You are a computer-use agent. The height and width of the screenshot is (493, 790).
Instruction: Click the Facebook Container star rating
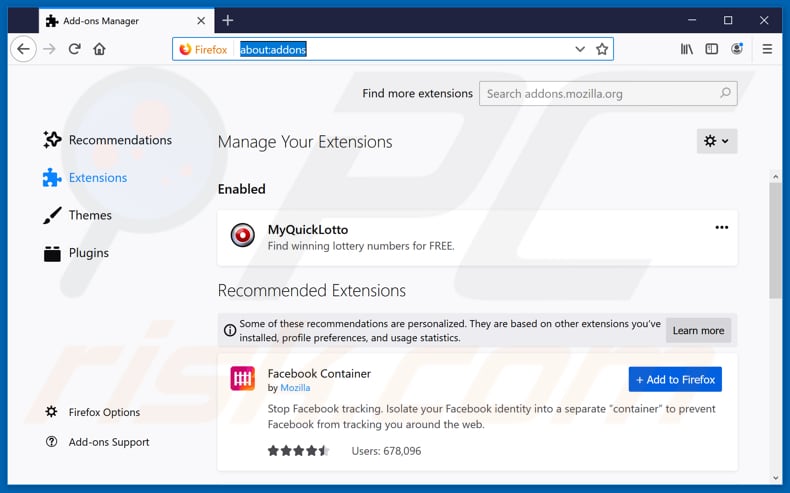click(x=298, y=450)
